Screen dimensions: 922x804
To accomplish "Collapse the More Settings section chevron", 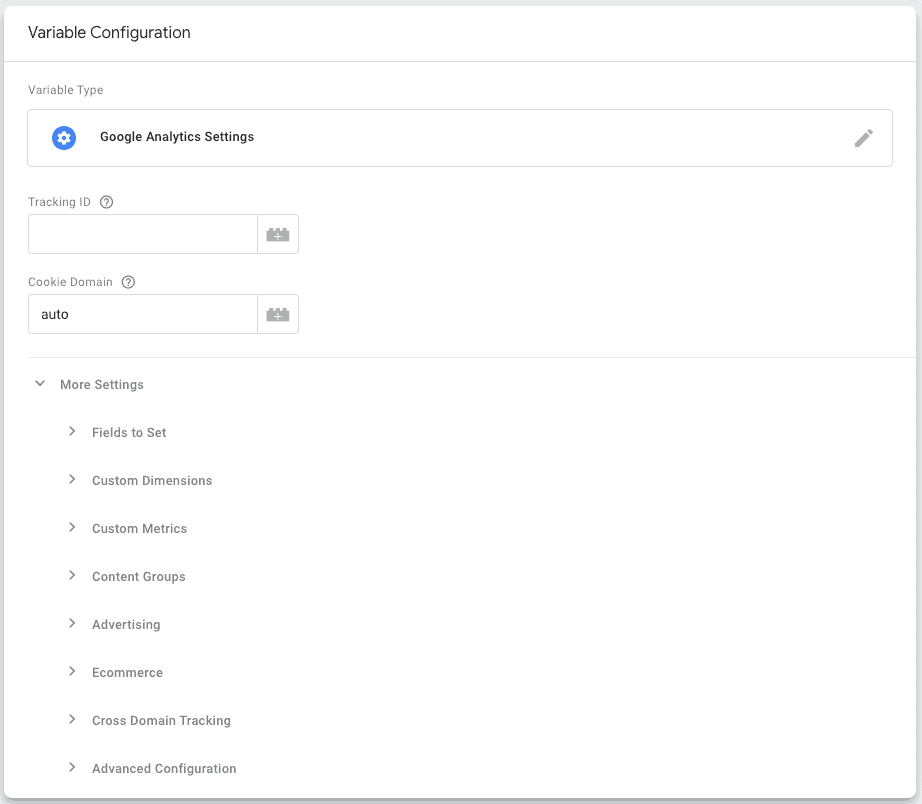I will point(40,384).
